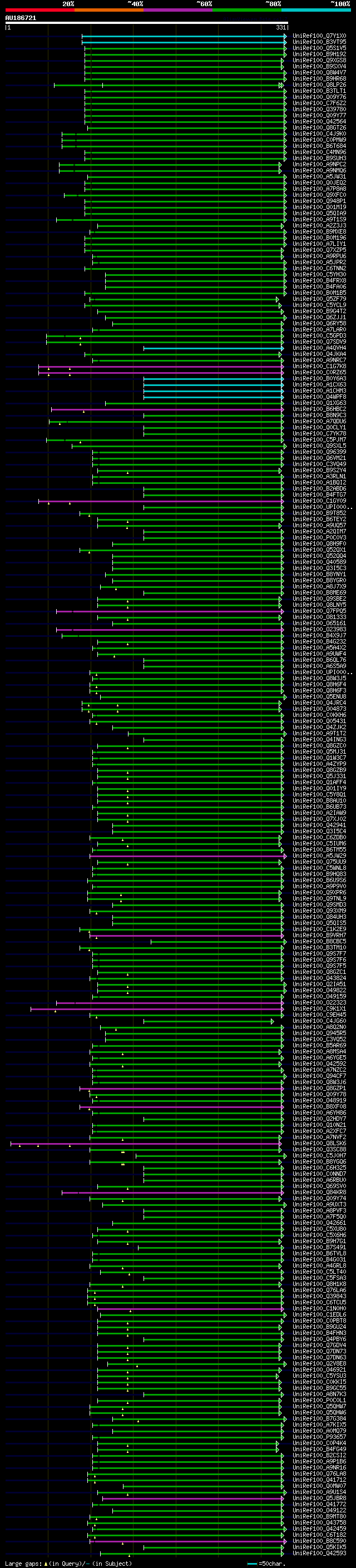Select the UniRef100_Q4WPF8 label

(319, 397)
